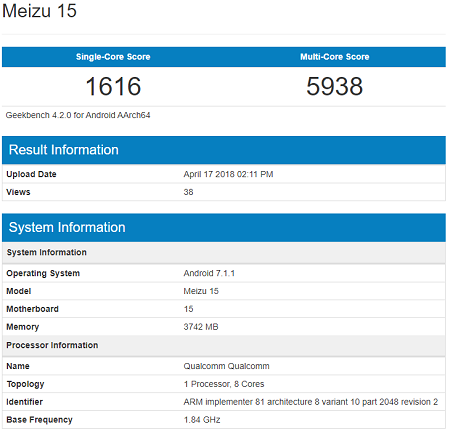Image resolution: width=450 pixels, height=430 pixels.
Task: Click the gray System Information subheader row
Action: tap(224, 252)
